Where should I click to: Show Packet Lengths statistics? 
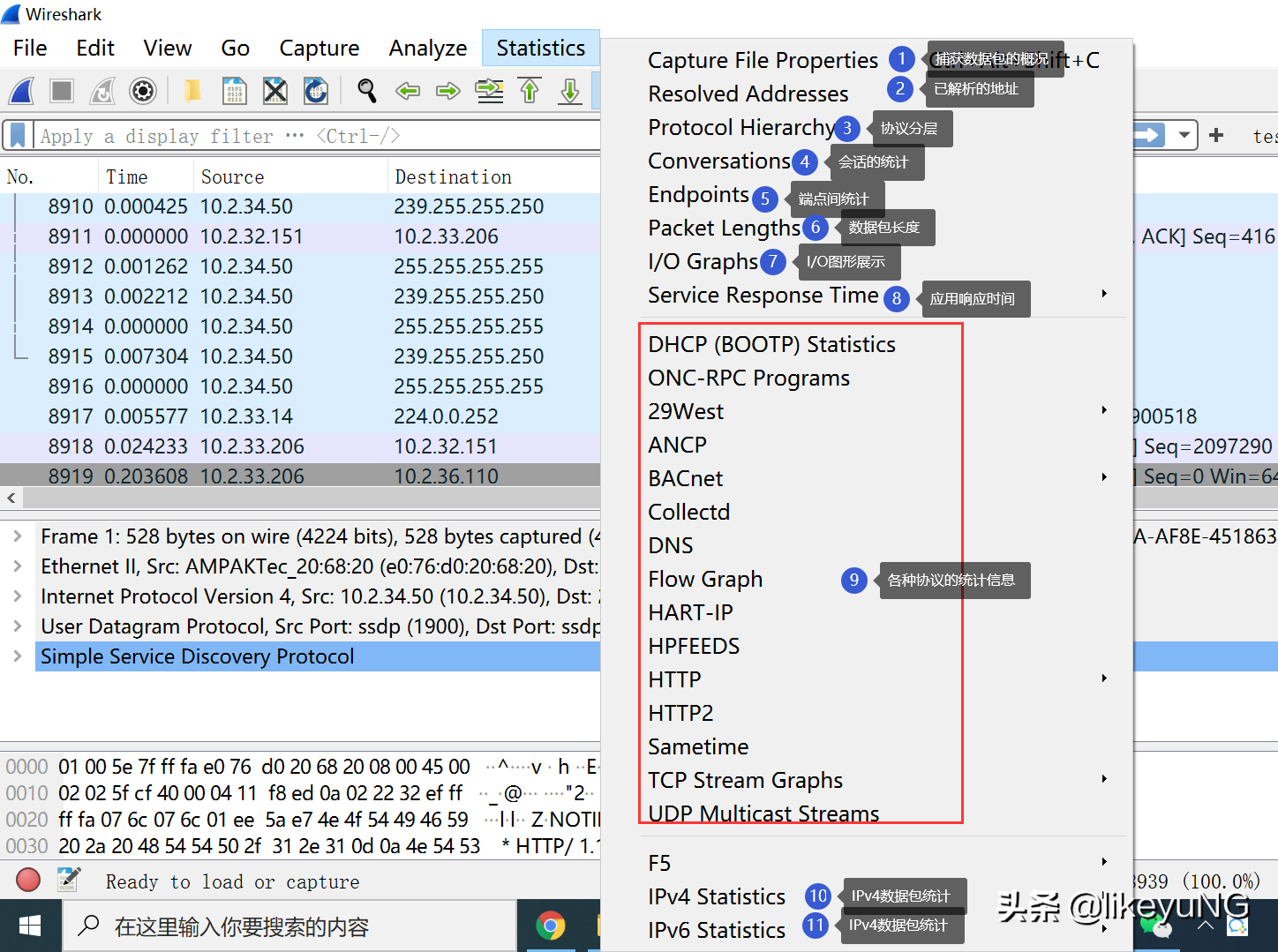pyautogui.click(x=724, y=228)
